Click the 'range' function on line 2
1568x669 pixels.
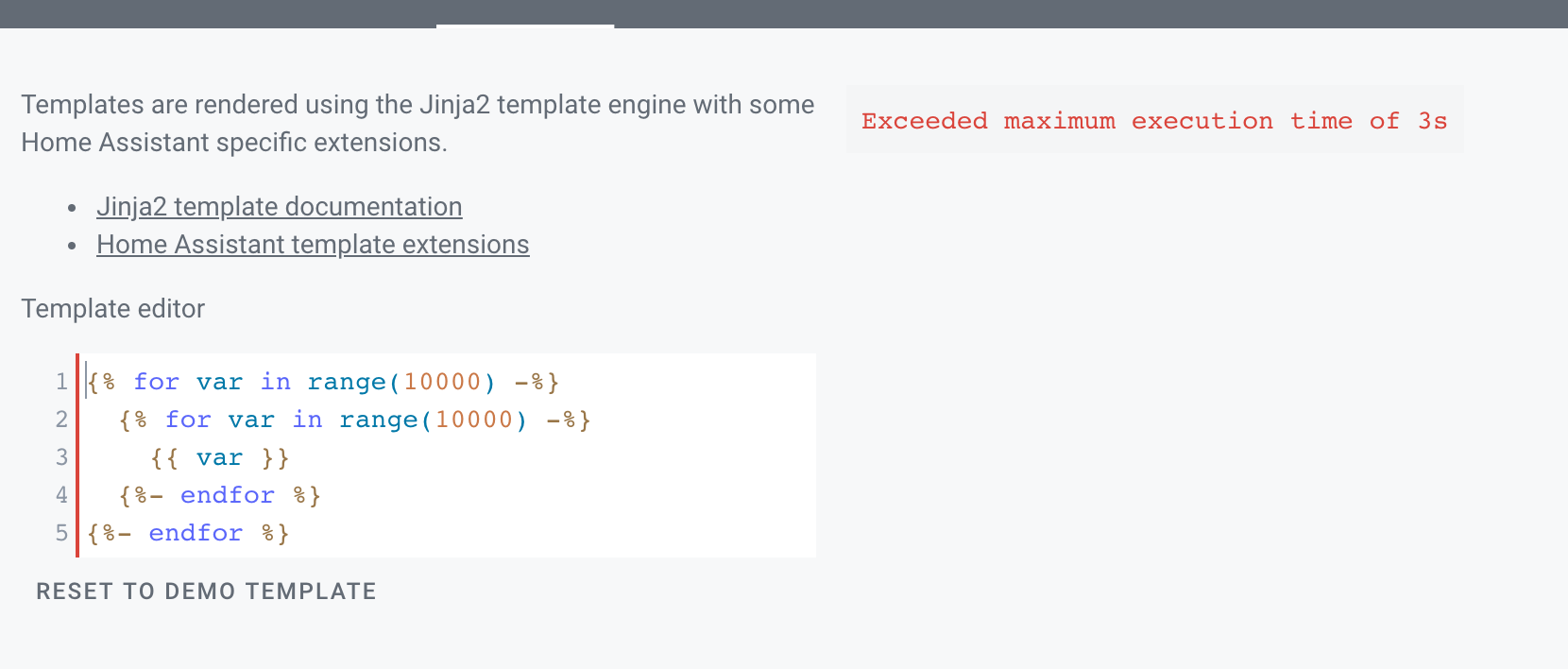point(379,420)
